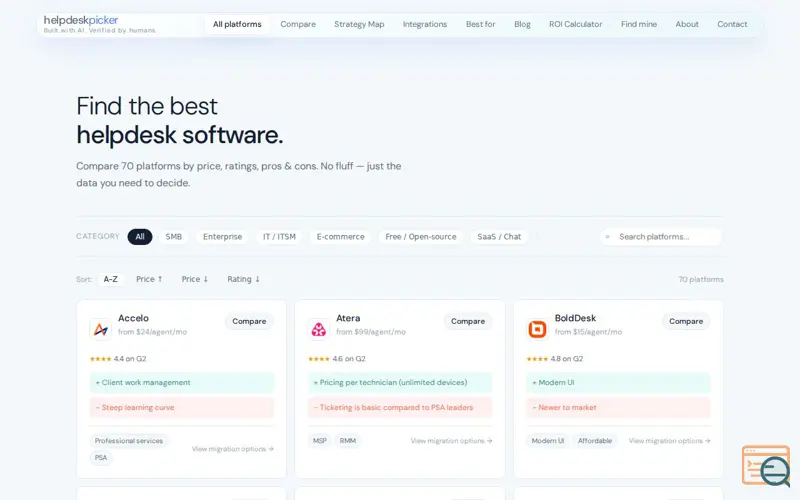This screenshot has height=500, width=800.
Task: Click Compare on the BoldDesk card
Action: click(x=686, y=321)
